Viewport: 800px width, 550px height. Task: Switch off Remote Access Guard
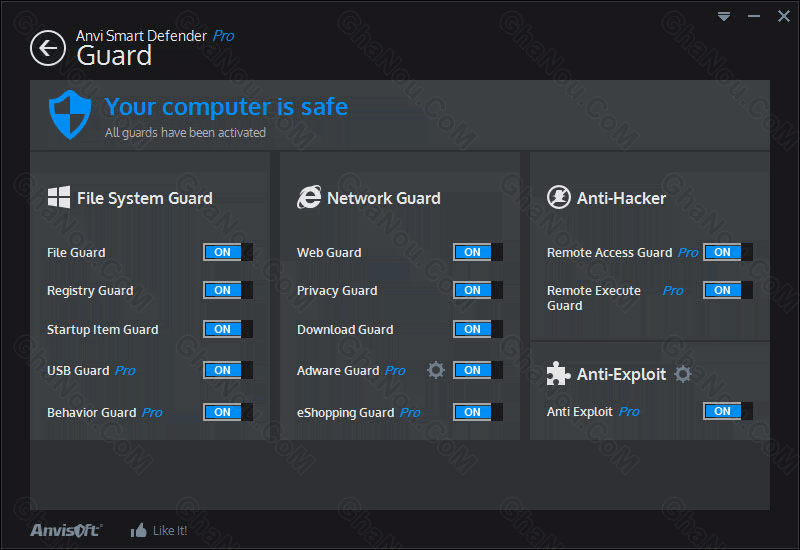pyautogui.click(x=728, y=252)
